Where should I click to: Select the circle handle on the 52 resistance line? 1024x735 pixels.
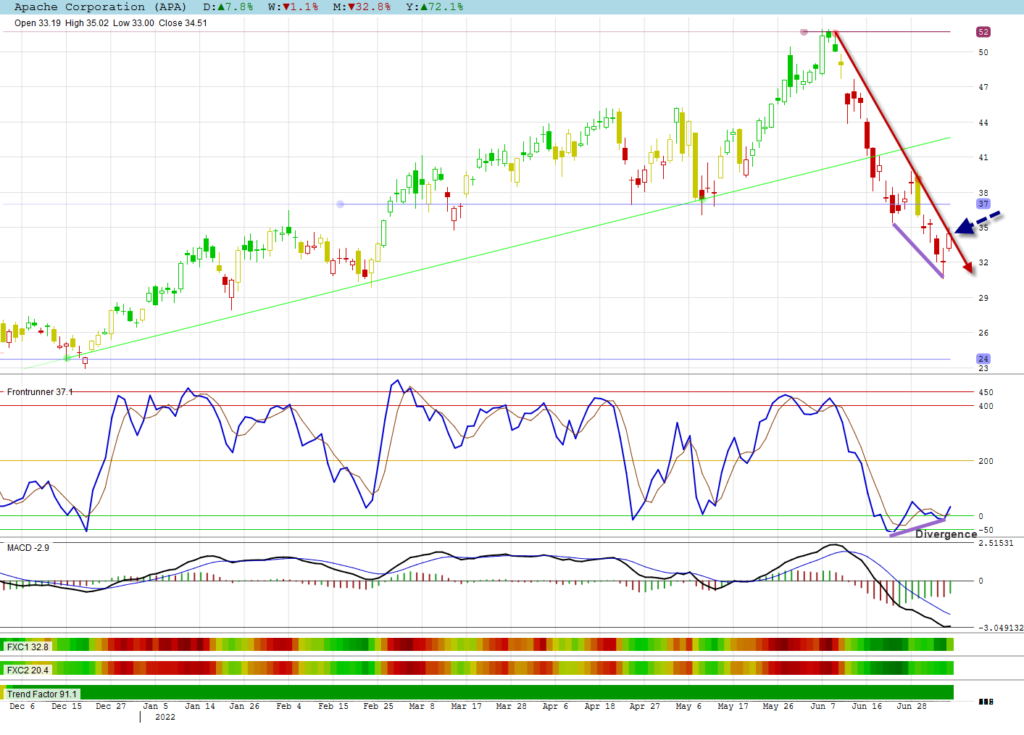[804, 31]
